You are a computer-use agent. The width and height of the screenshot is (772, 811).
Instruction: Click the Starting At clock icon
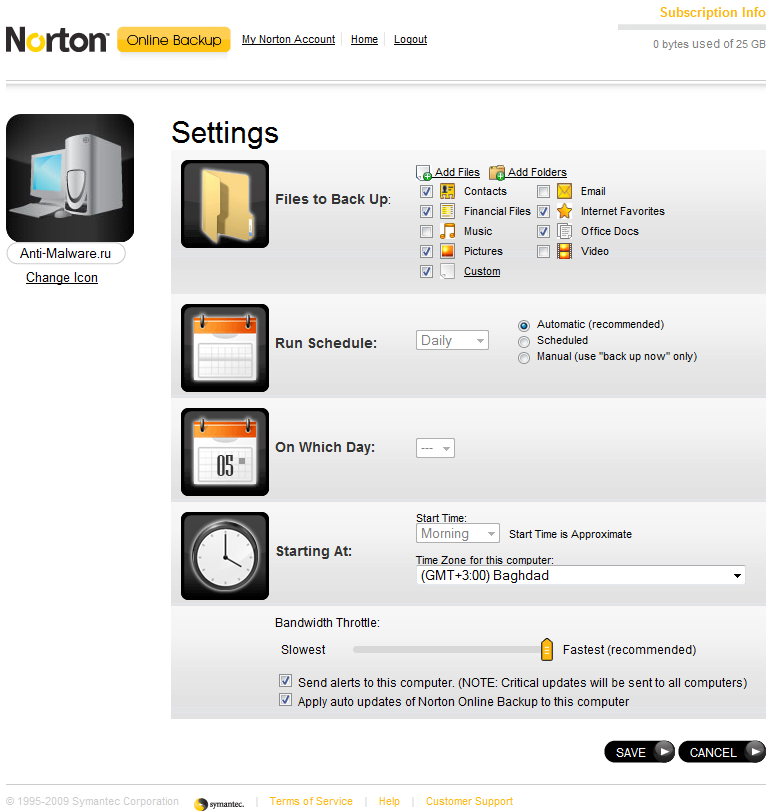point(225,556)
